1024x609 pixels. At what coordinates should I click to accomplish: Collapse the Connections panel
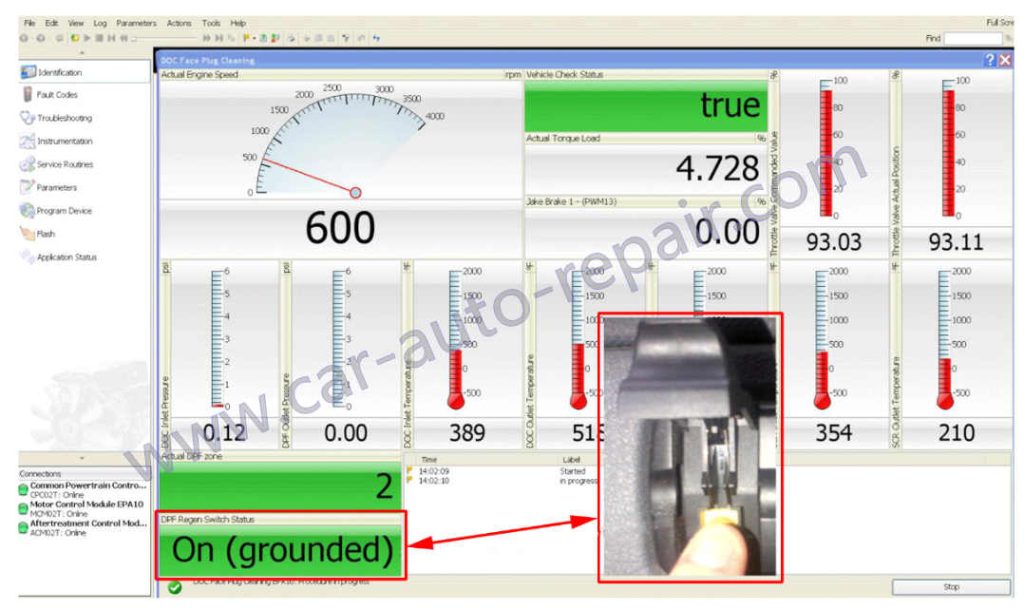(x=81, y=457)
